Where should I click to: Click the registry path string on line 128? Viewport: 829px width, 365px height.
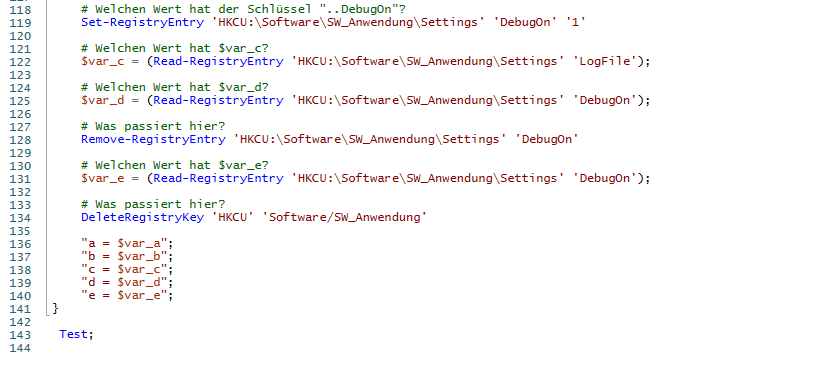click(370, 140)
